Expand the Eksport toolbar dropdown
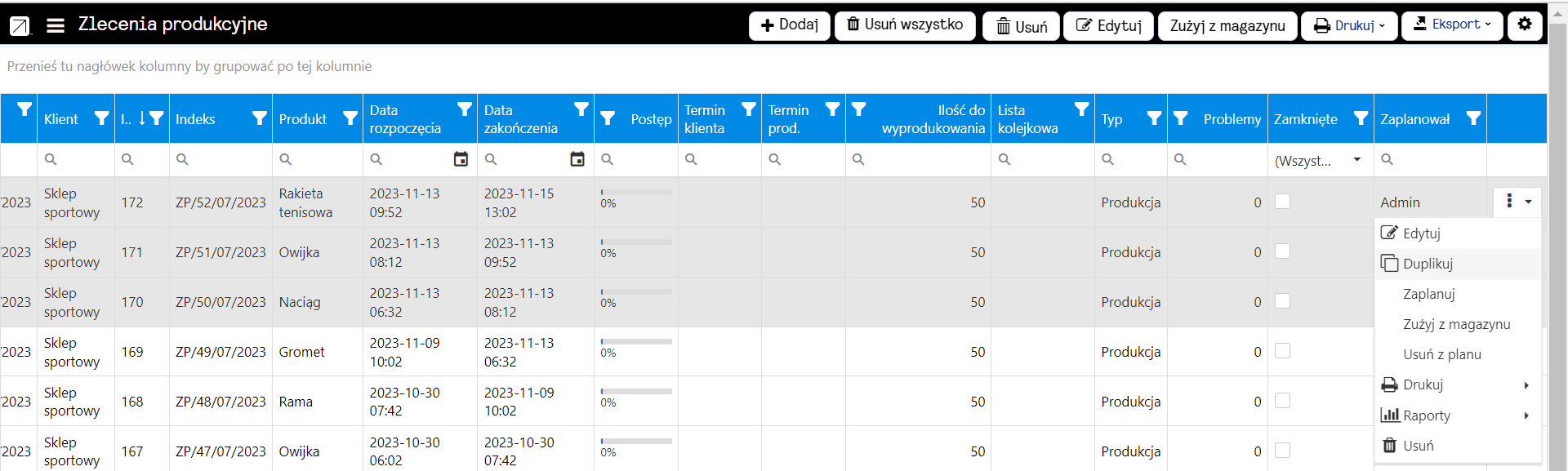 (1452, 24)
